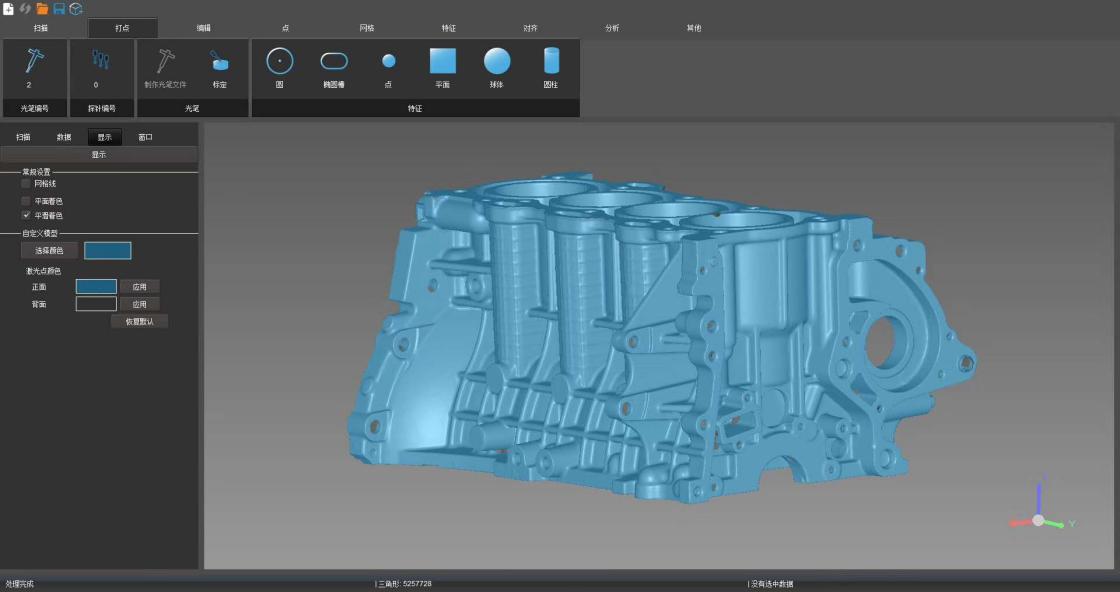Open the orange folder icon
1120x592 pixels.
click(x=42, y=8)
